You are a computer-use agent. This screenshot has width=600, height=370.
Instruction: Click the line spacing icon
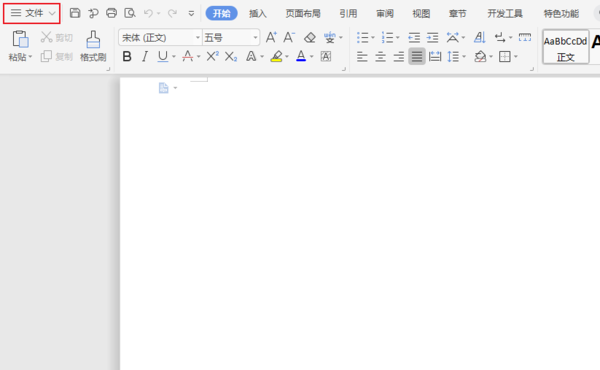[453, 57]
